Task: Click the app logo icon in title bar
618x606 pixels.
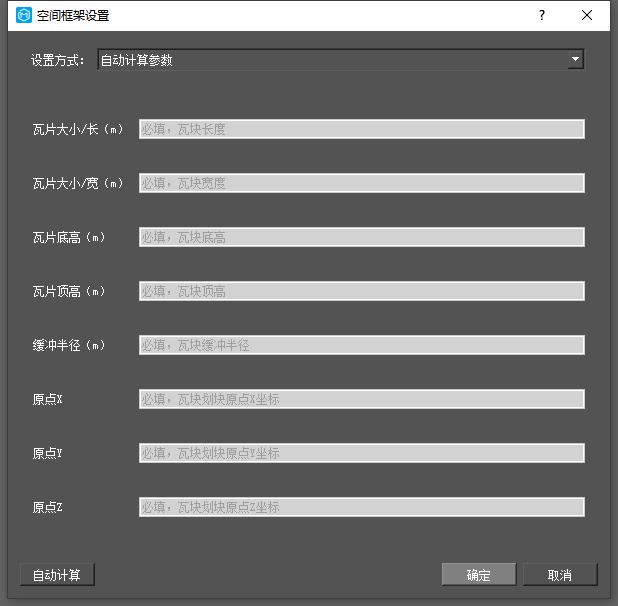Action: [x=24, y=15]
